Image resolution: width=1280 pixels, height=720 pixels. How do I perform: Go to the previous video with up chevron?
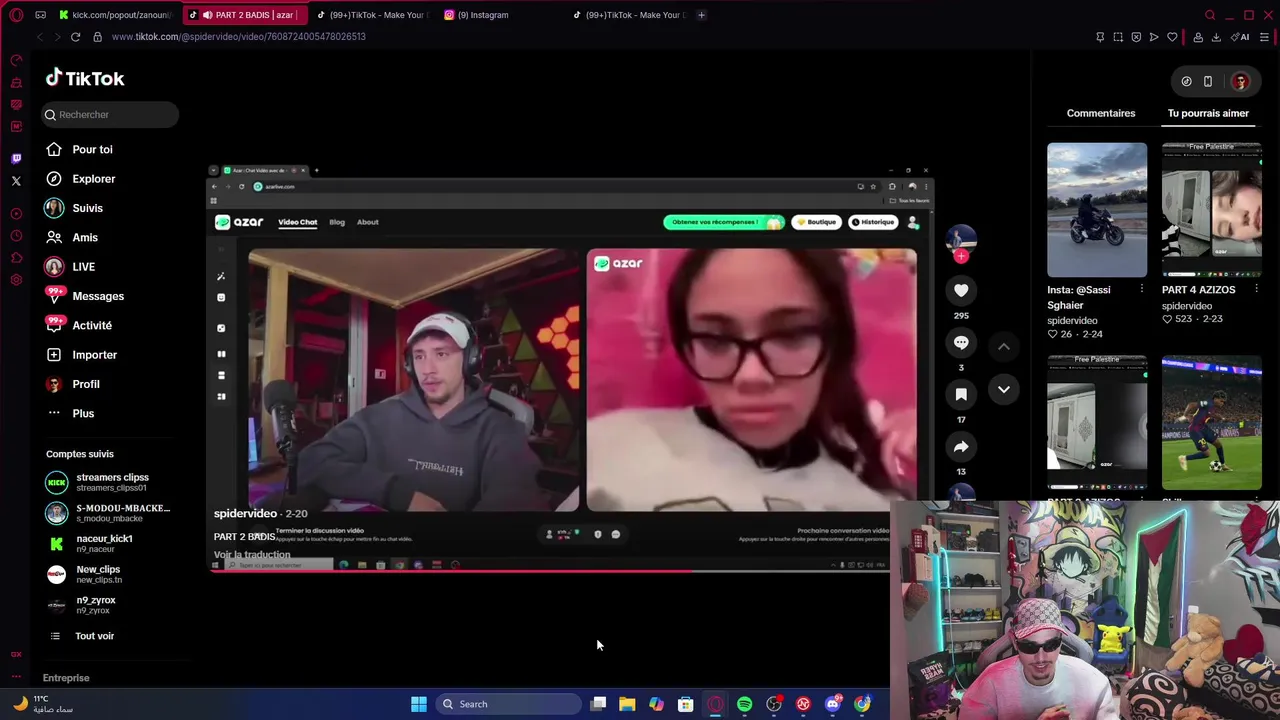pyautogui.click(x=1003, y=346)
